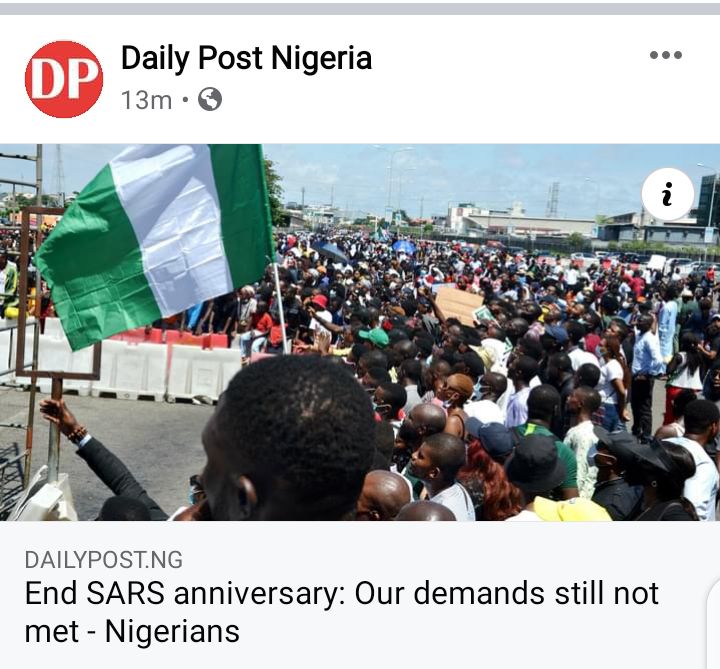Tap the partially visible card at right edge

tap(713, 624)
